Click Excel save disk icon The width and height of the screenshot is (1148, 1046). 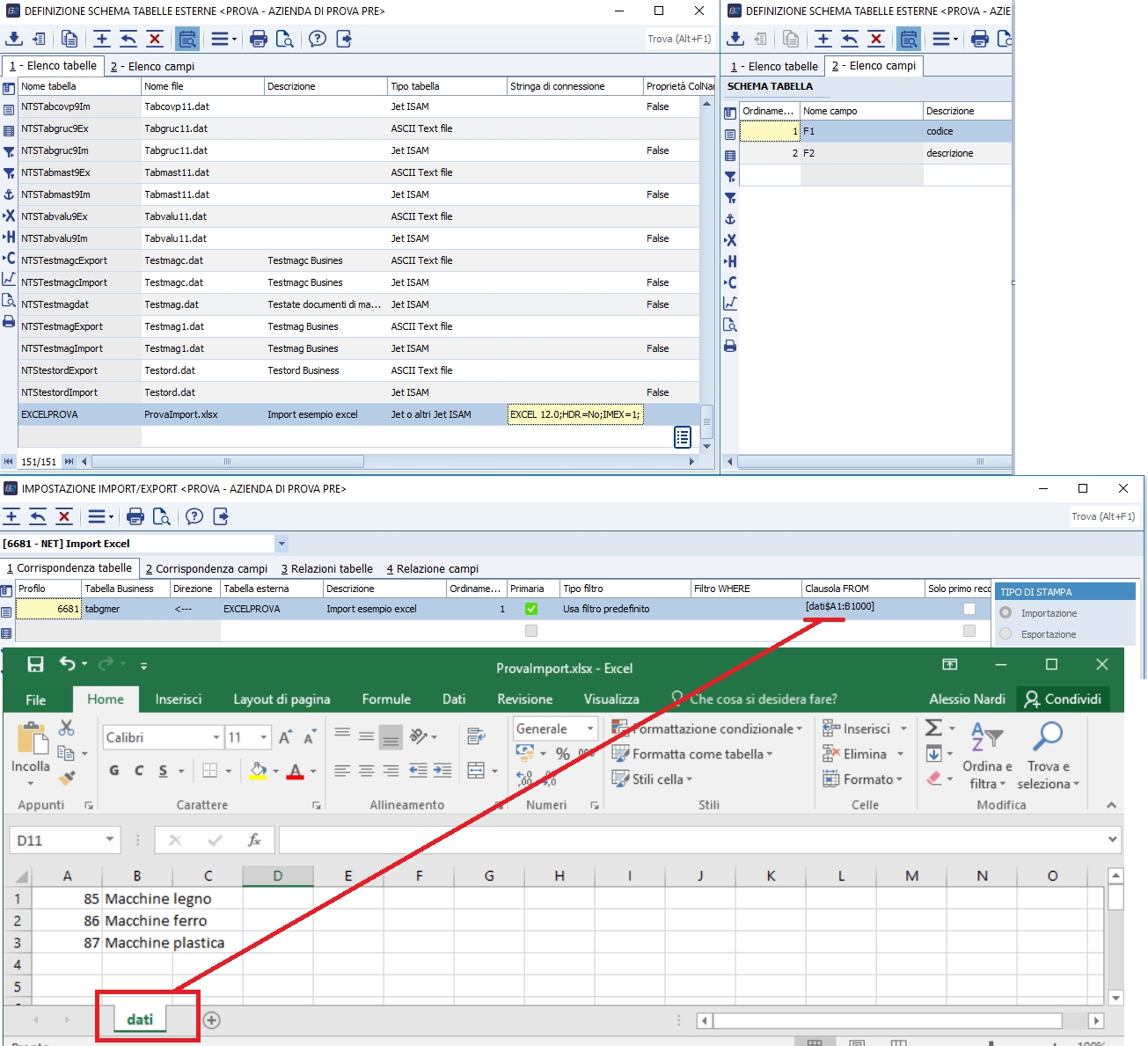tap(35, 664)
